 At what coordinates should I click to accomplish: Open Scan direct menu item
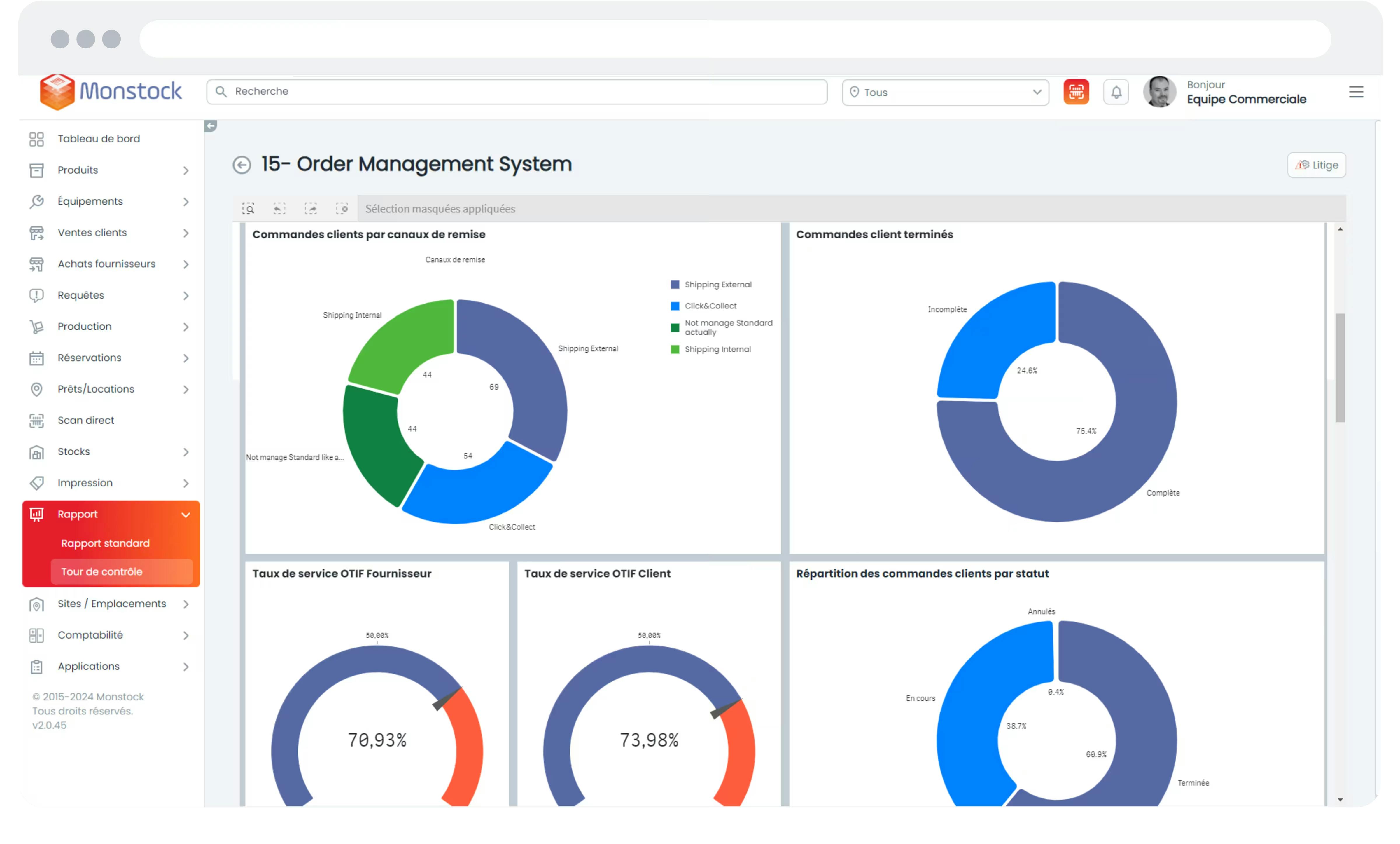(86, 420)
